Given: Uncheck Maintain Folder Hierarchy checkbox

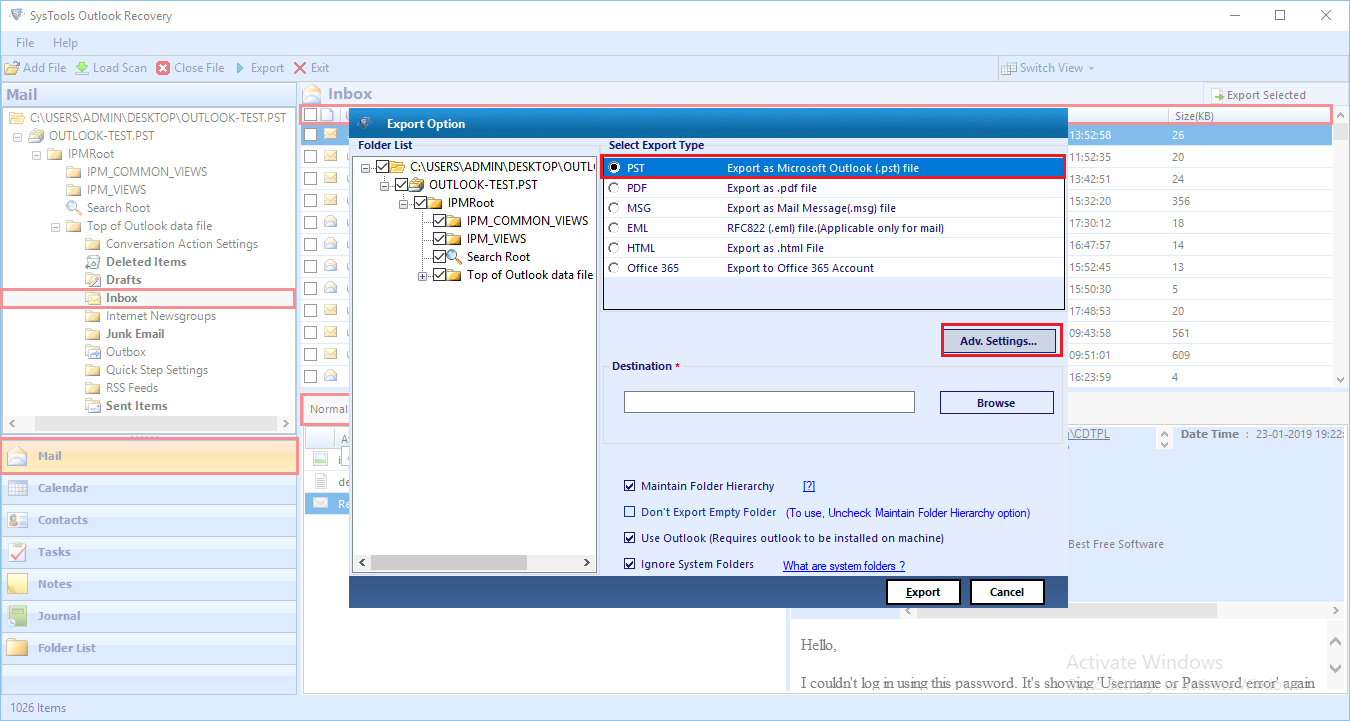Looking at the screenshot, I should (630, 486).
